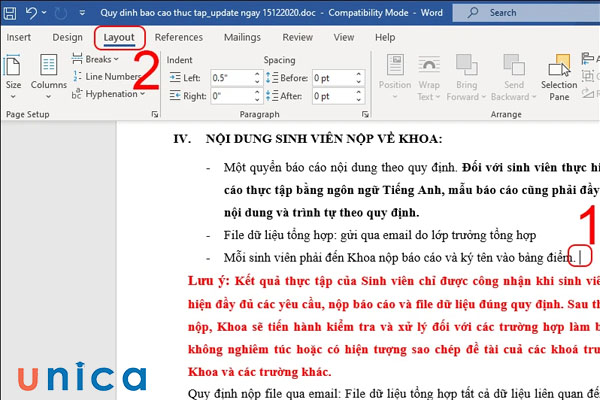Screen dimensions: 600x400
Task: Click the Rotate objects icon
Action: [x=588, y=93]
